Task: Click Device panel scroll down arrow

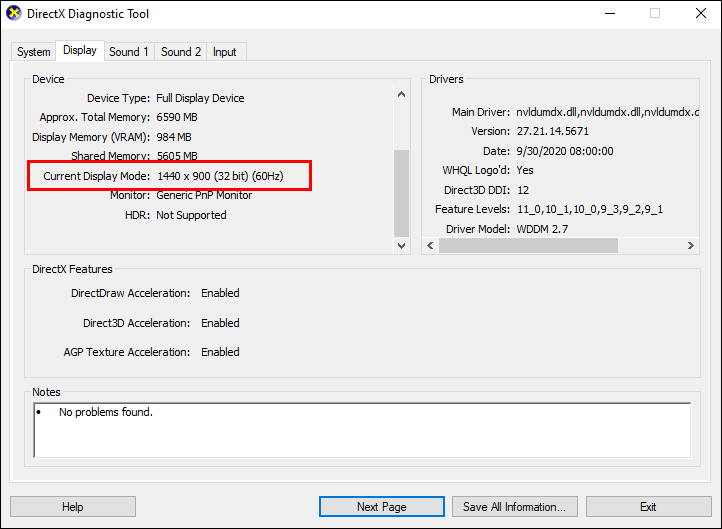Action: pyautogui.click(x=402, y=245)
